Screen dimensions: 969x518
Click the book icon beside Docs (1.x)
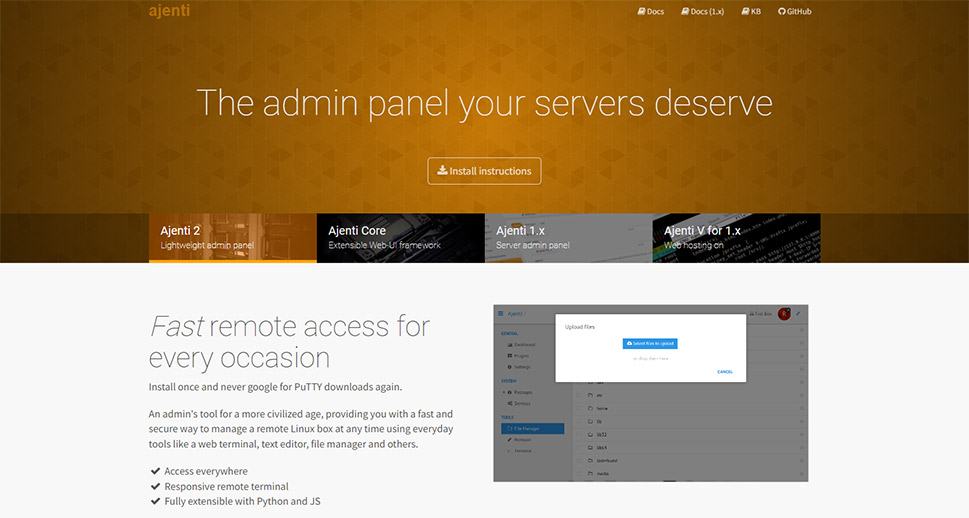point(685,12)
